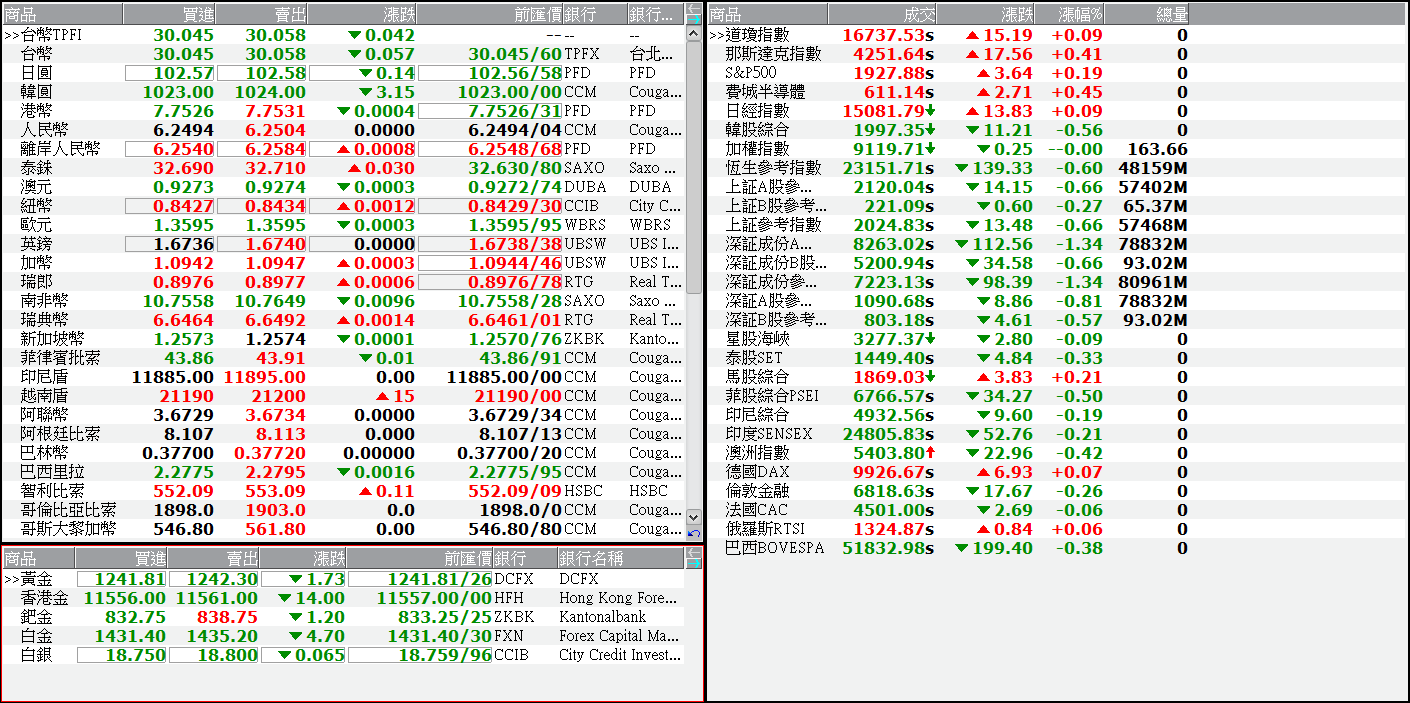Select the 南非幣 currency row
Screen dimensions: 1410x703
344,301
